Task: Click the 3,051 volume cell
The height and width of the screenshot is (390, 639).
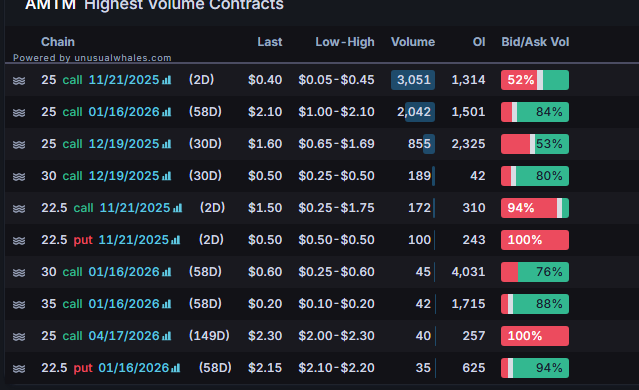Action: [x=413, y=80]
